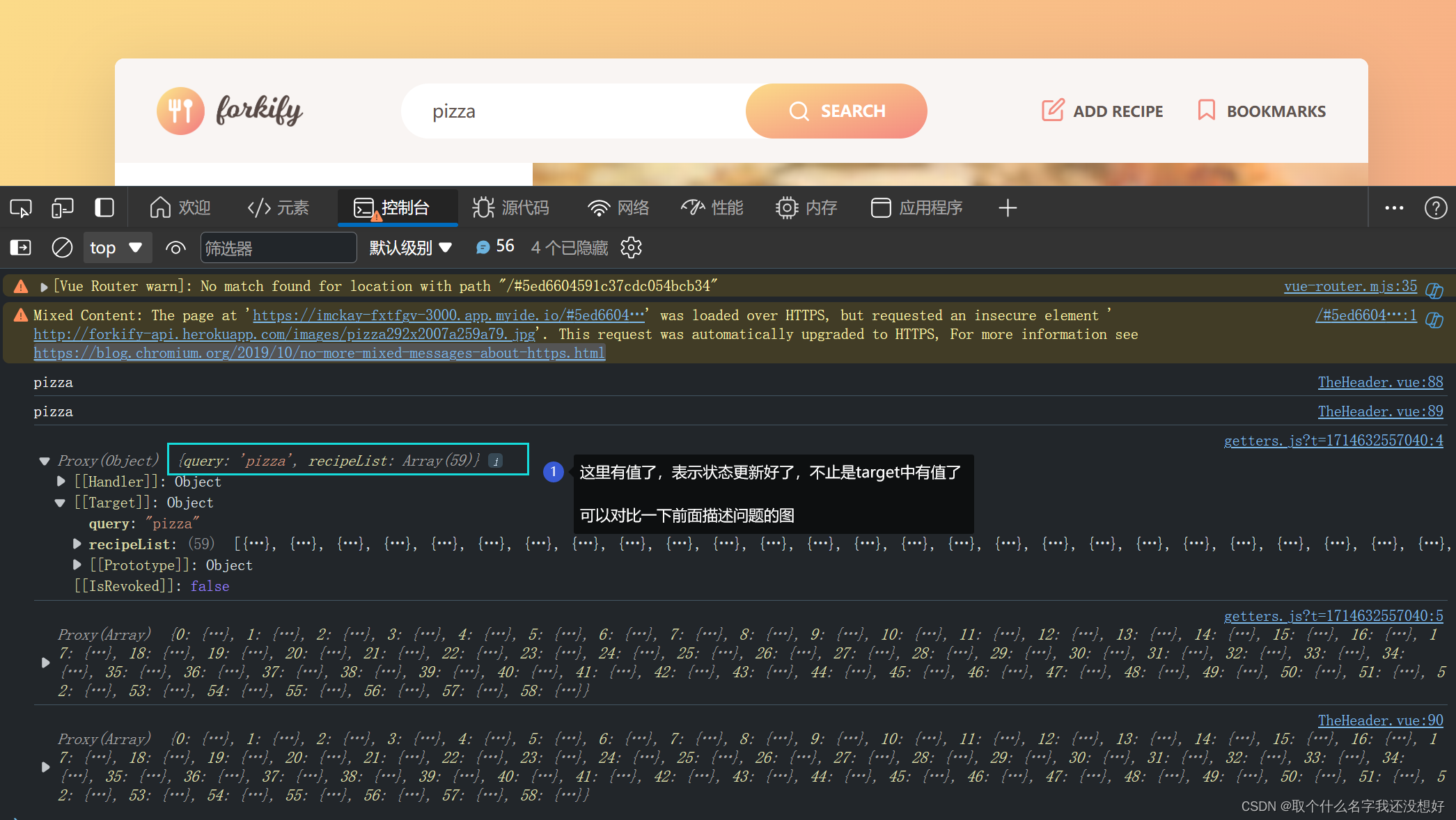Click the 4 个已隐藏 hidden messages label
The width and height of the screenshot is (1456, 820).
click(x=570, y=248)
